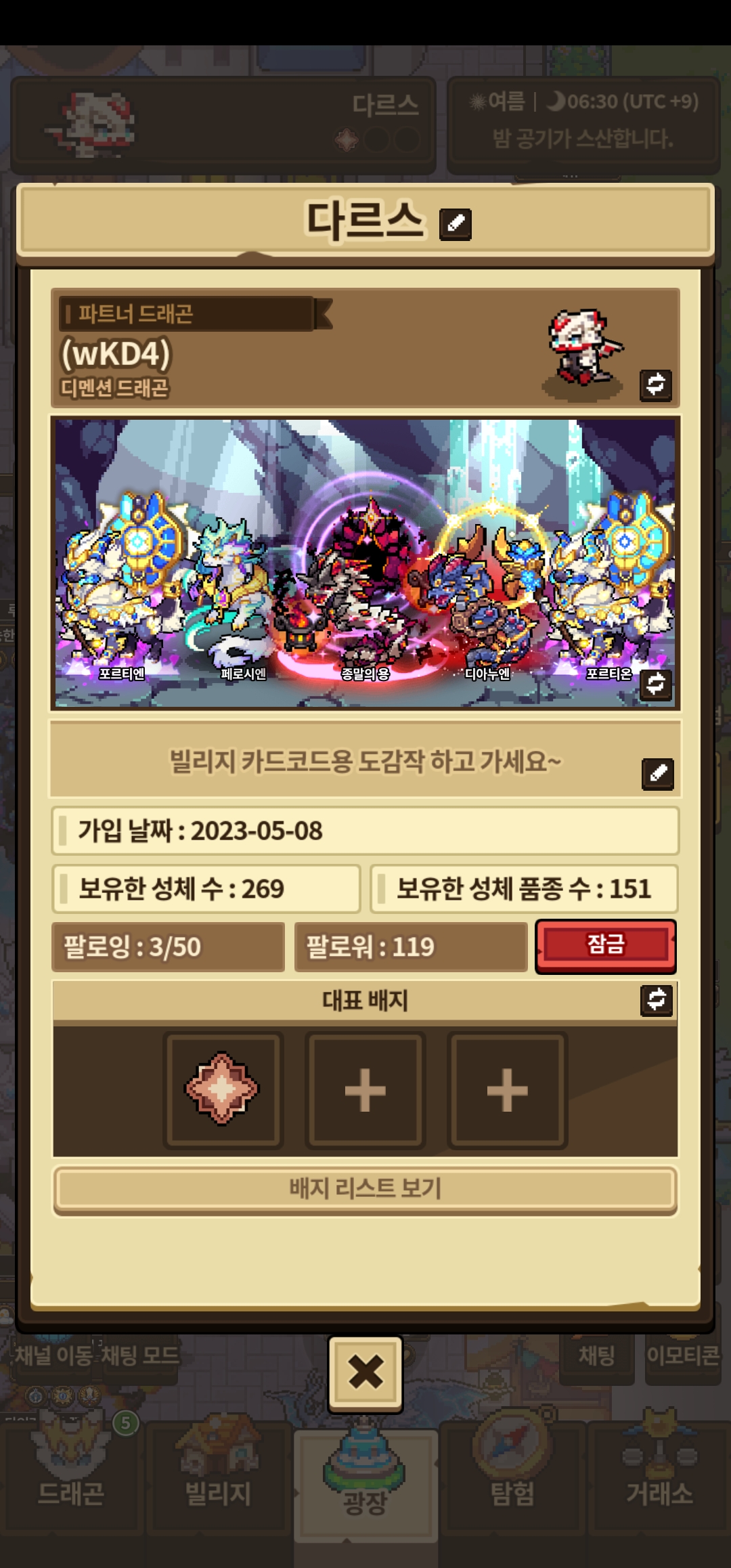Open the 팔로워 119 list

click(411, 946)
